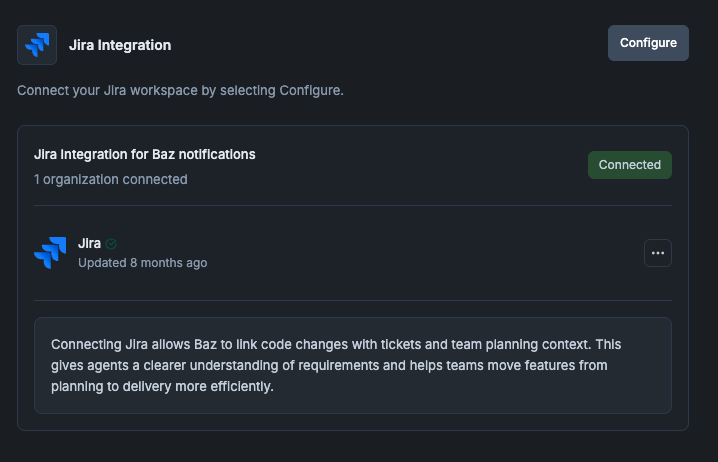The width and height of the screenshot is (718, 462).
Task: Click the planning to delivery more efficiently line
Action: [162, 386]
